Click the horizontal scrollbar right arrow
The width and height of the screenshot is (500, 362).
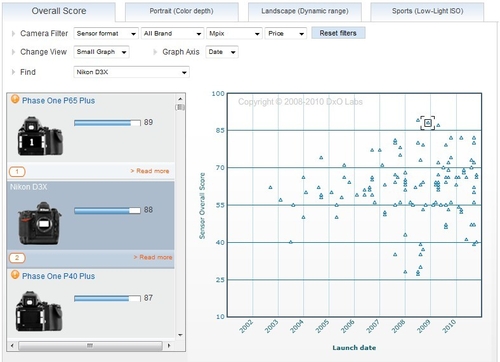[x=169, y=346]
